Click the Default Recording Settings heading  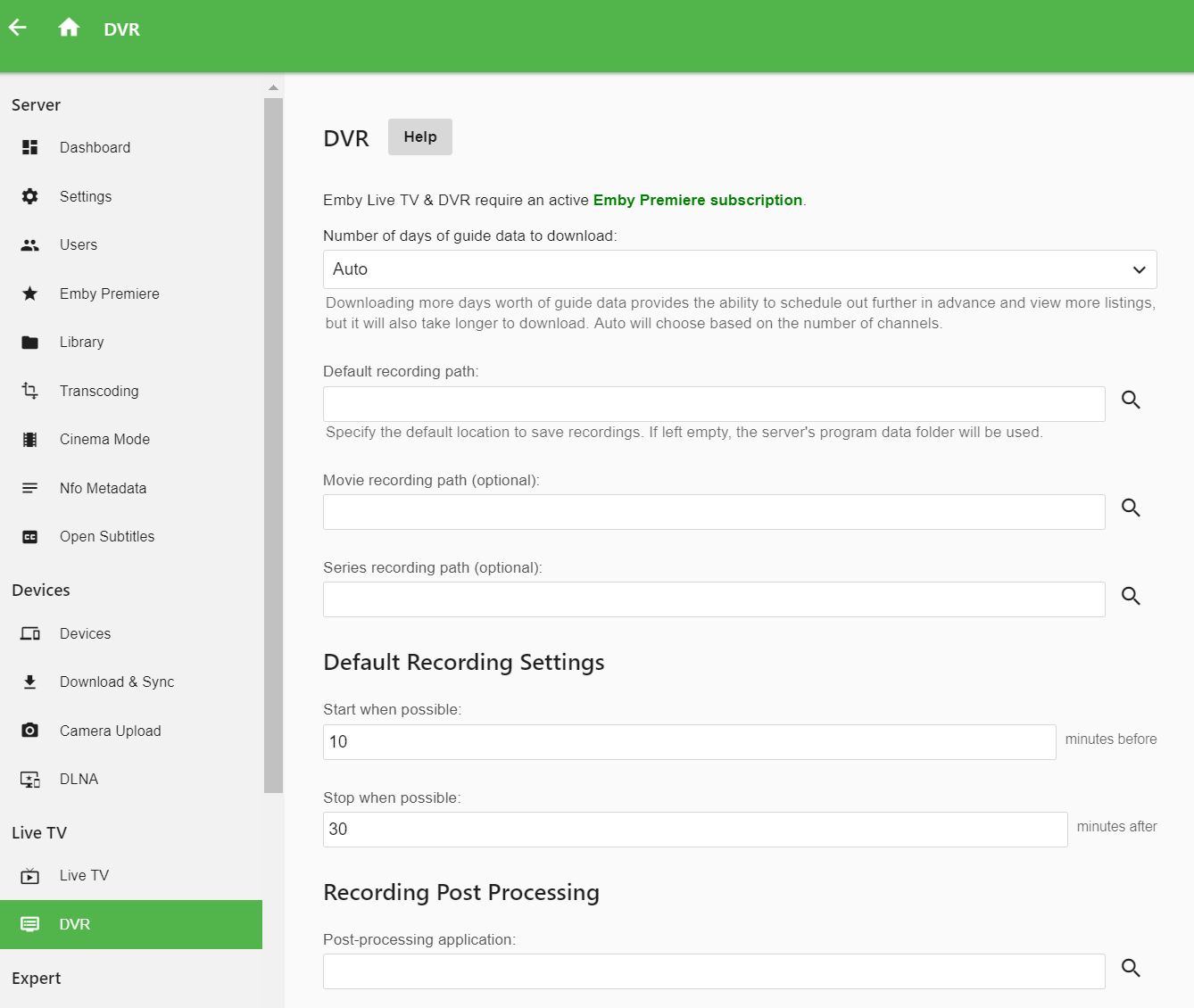click(464, 662)
